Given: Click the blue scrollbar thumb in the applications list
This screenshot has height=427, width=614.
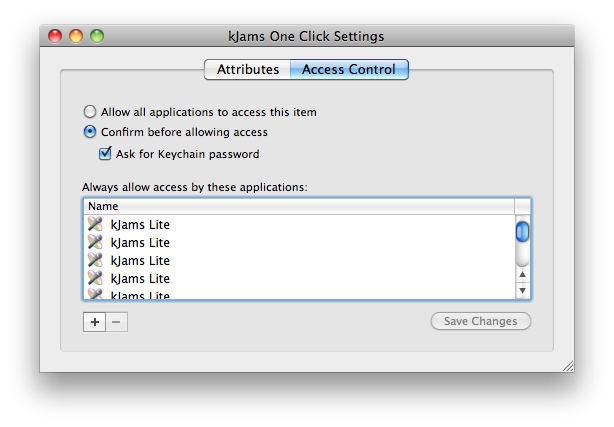Looking at the screenshot, I should coord(522,232).
